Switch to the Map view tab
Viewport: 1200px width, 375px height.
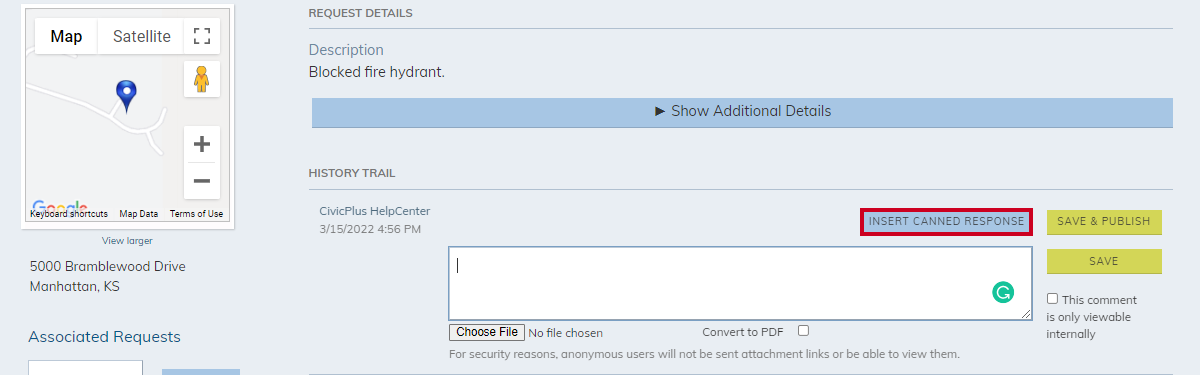pos(66,36)
